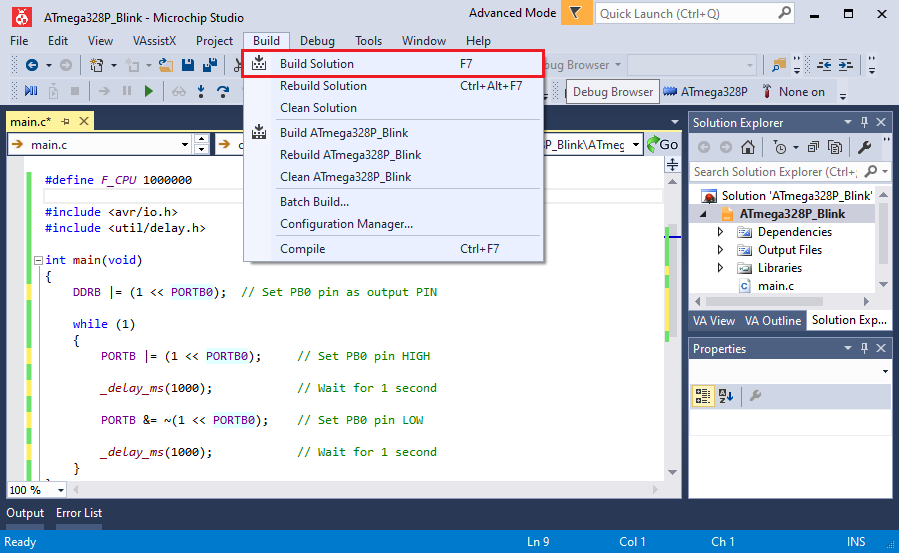Choose Build ATmega328P_Blink menu item
899x553 pixels.
pyautogui.click(x=393, y=133)
